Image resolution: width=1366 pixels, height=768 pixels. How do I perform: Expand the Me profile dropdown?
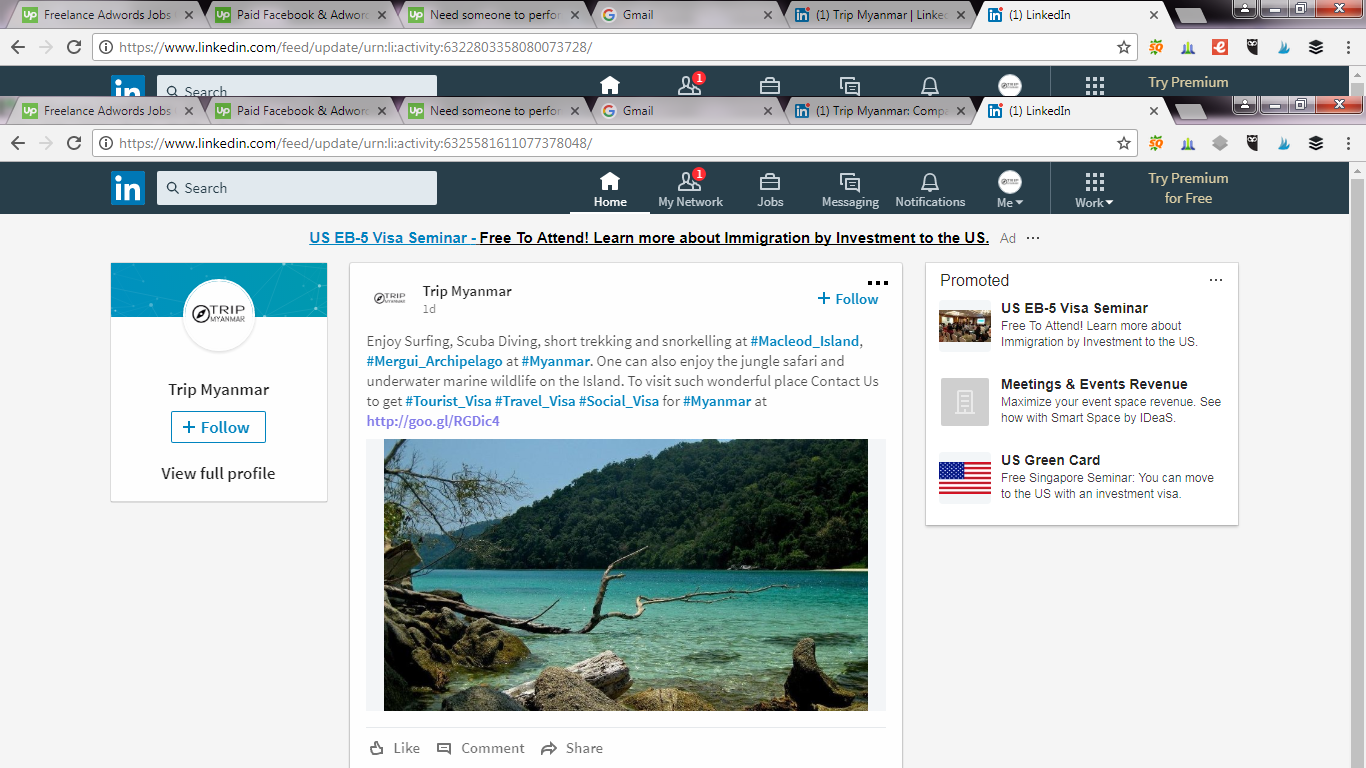(1010, 189)
